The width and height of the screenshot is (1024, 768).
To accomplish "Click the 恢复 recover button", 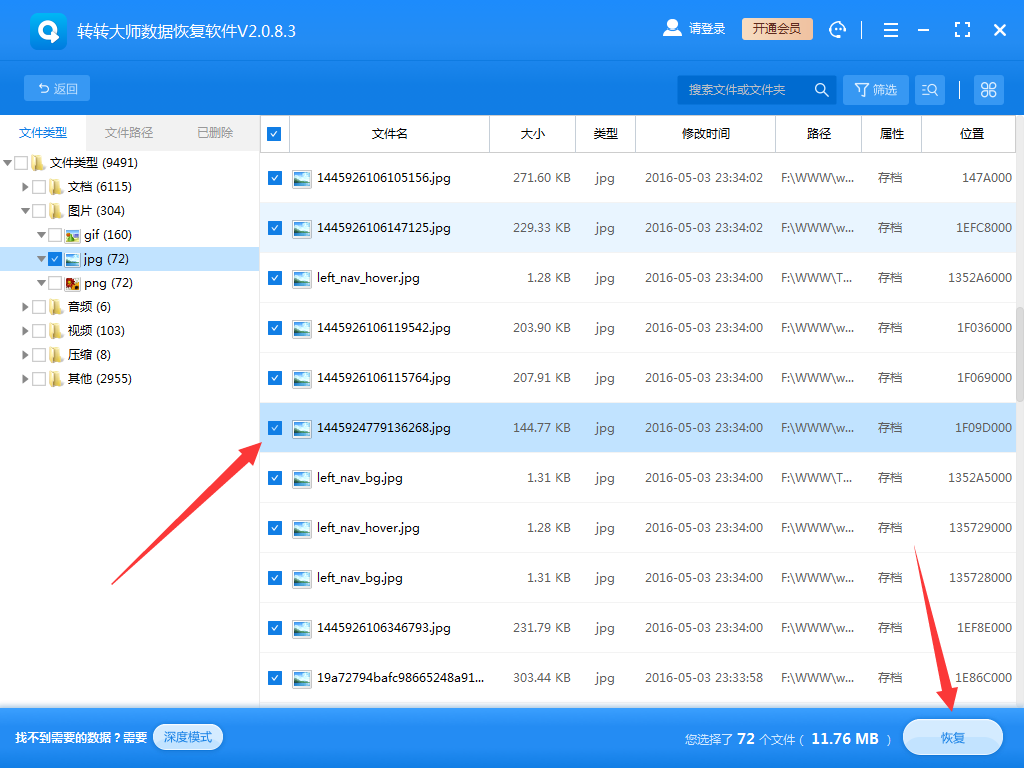I will [952, 738].
